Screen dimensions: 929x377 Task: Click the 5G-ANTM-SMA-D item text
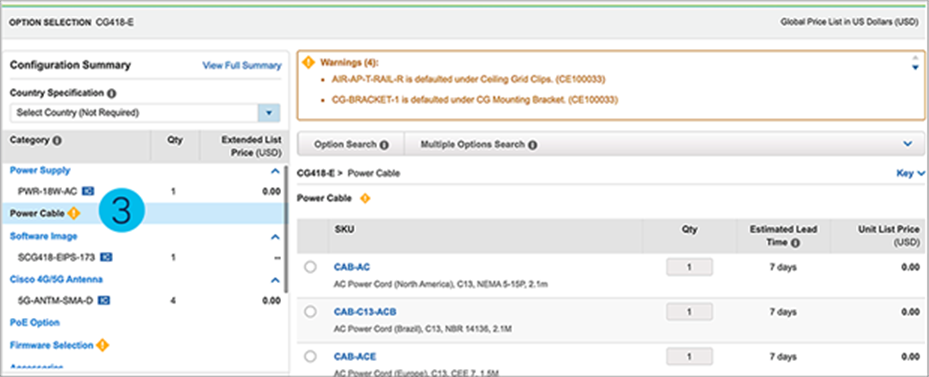56,301
